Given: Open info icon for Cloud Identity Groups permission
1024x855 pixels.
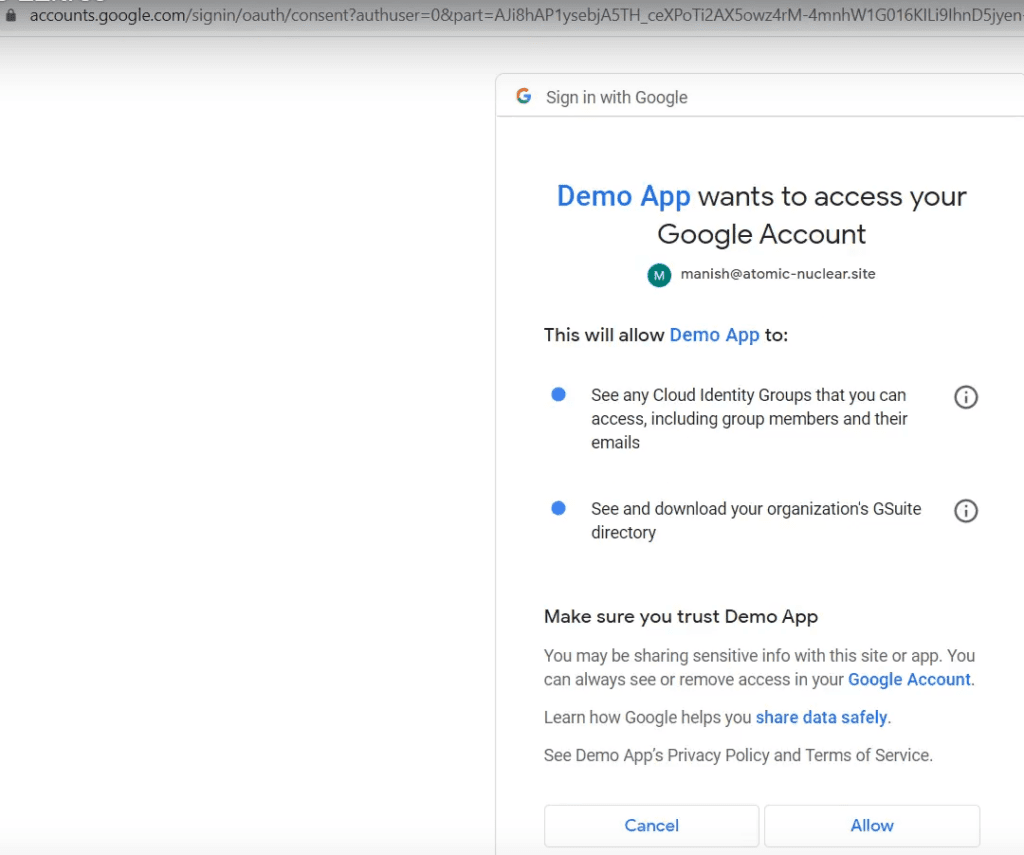Looking at the screenshot, I should point(966,397).
